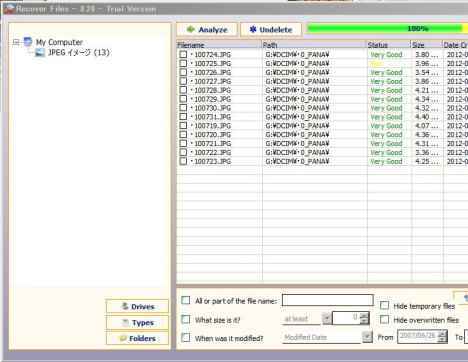Select the 100723.JPG file row

322,161
